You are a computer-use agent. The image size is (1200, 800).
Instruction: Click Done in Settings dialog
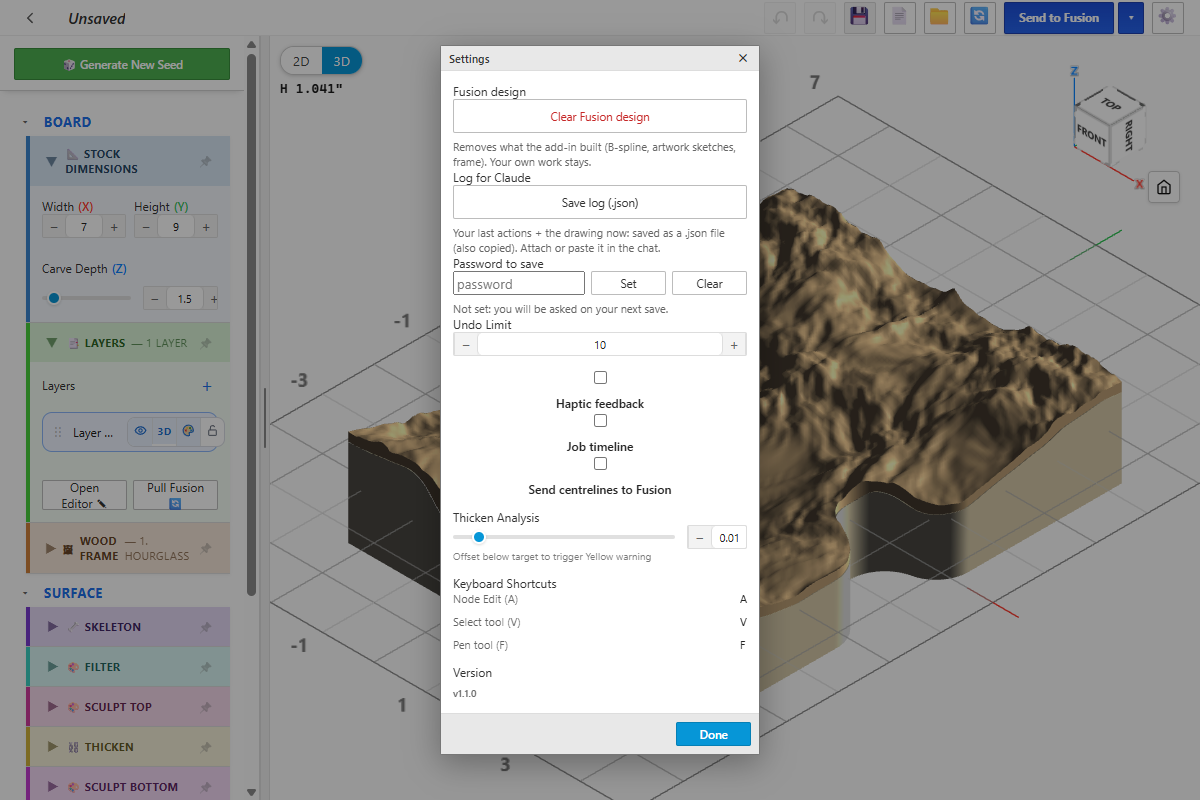(x=714, y=734)
